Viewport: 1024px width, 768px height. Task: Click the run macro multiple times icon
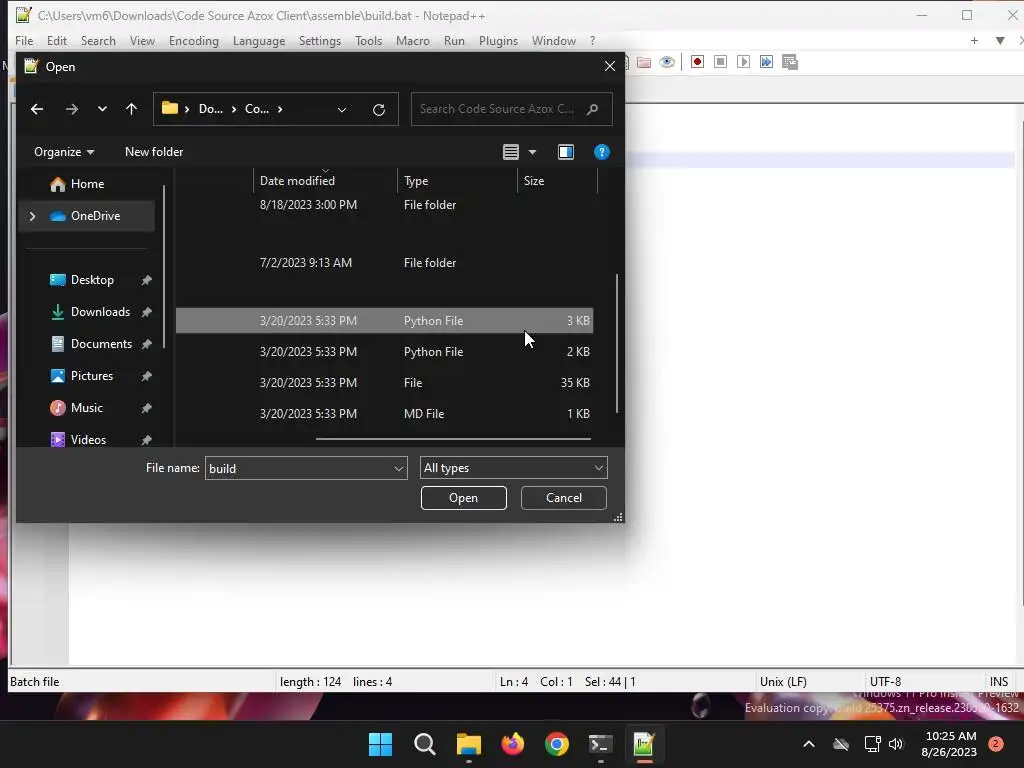coord(766,62)
